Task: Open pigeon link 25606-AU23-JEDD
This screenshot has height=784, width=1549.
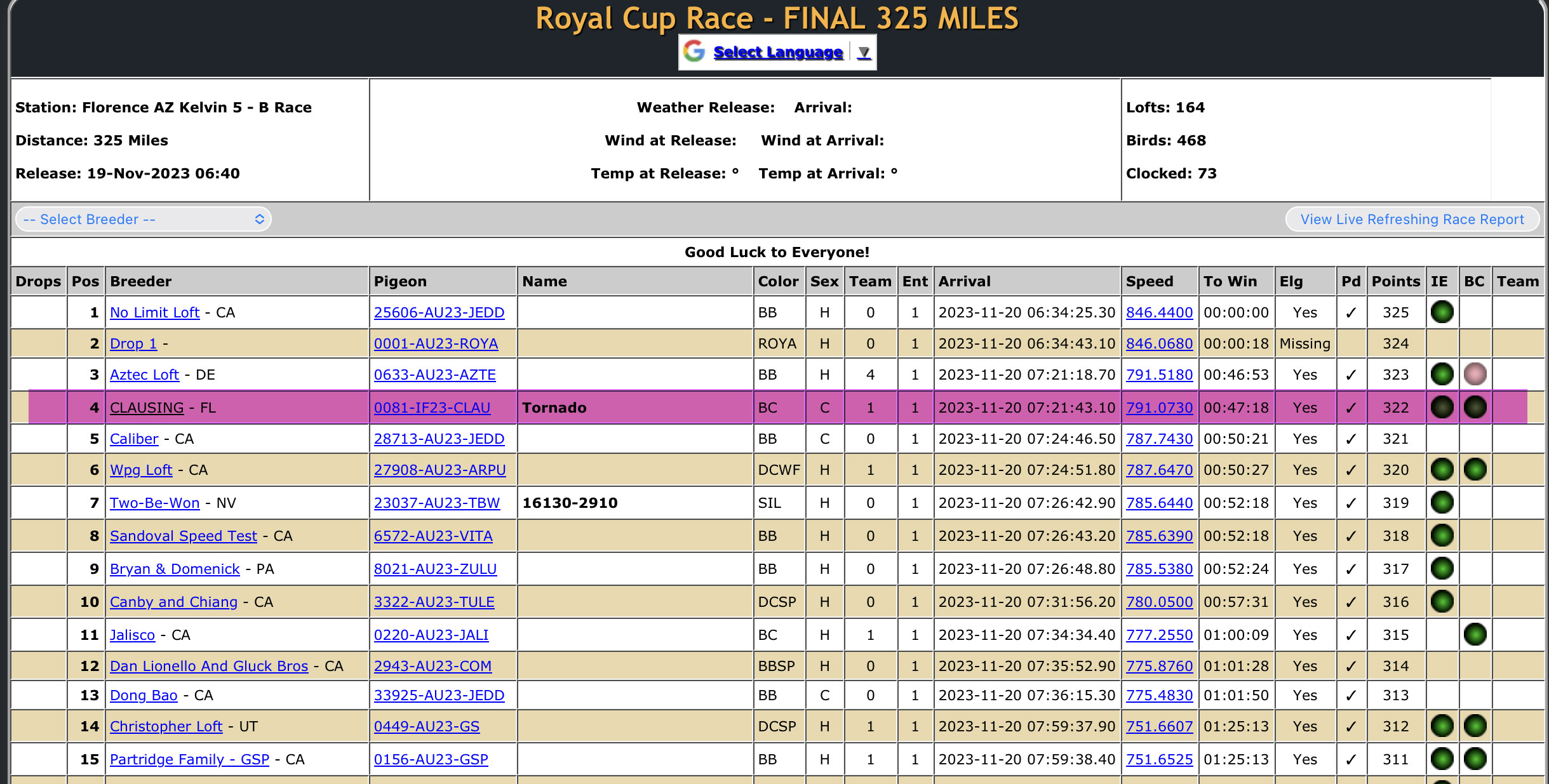Action: 439,312
